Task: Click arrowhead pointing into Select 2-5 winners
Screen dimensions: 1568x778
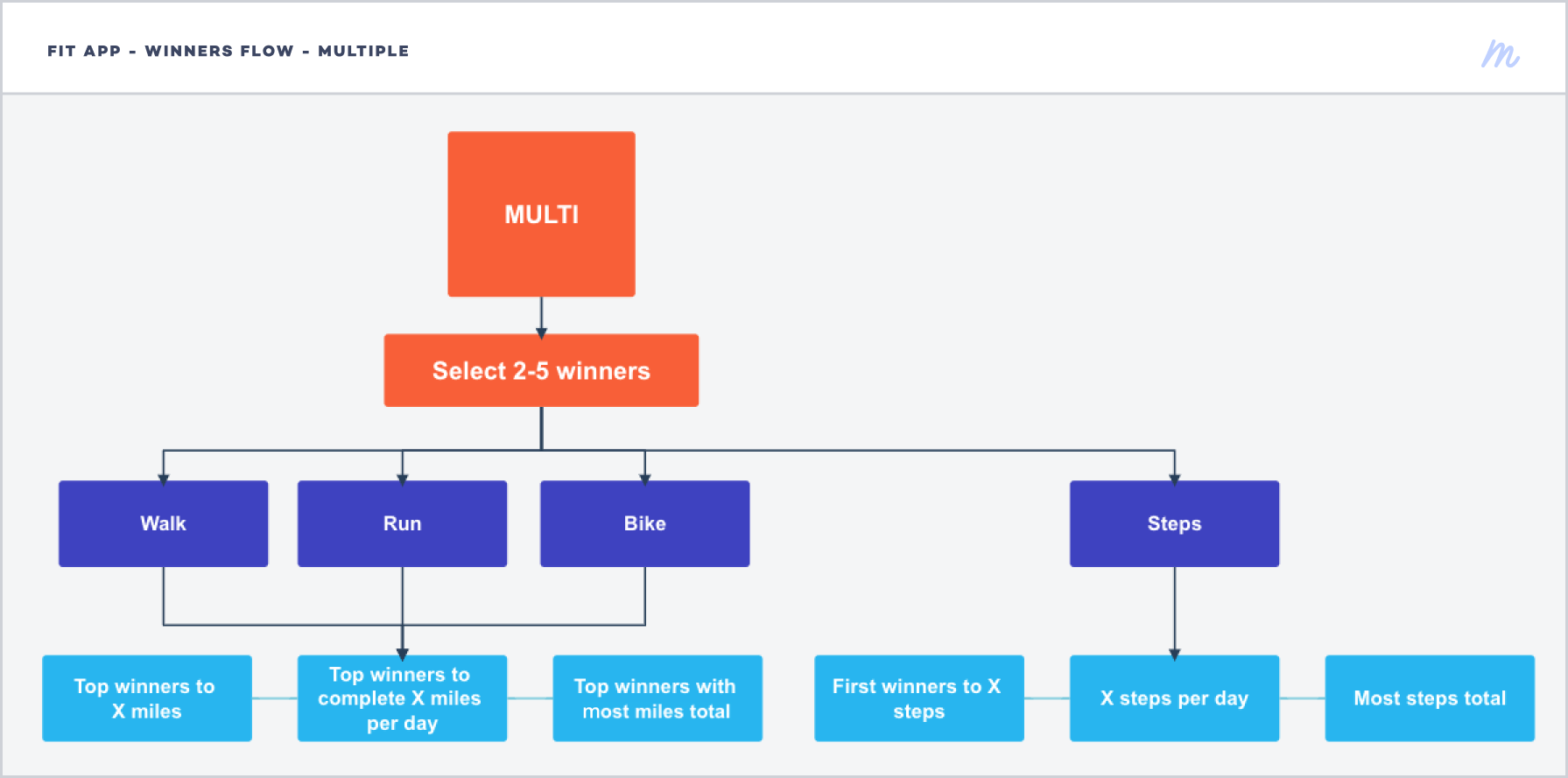Action: point(542,333)
